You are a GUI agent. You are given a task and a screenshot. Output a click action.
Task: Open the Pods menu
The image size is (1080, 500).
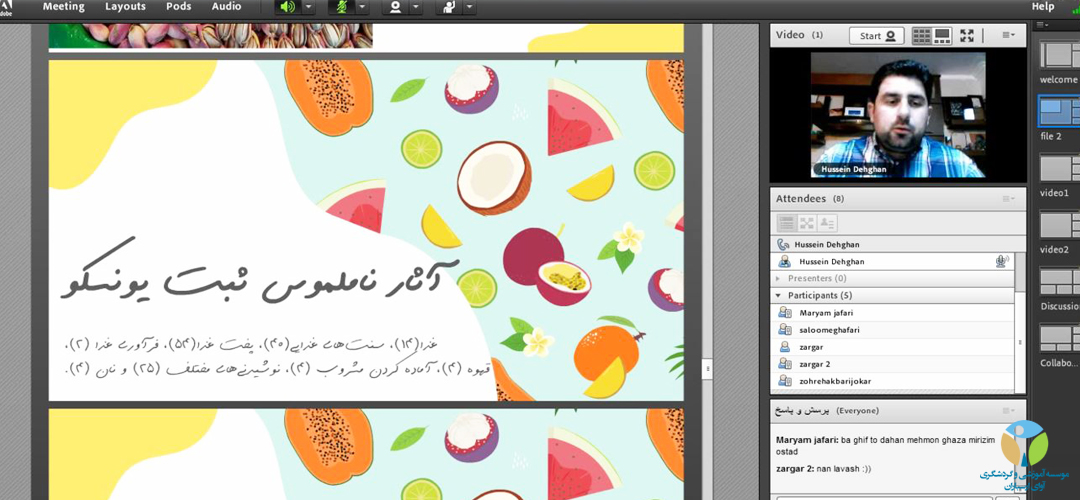(x=179, y=7)
